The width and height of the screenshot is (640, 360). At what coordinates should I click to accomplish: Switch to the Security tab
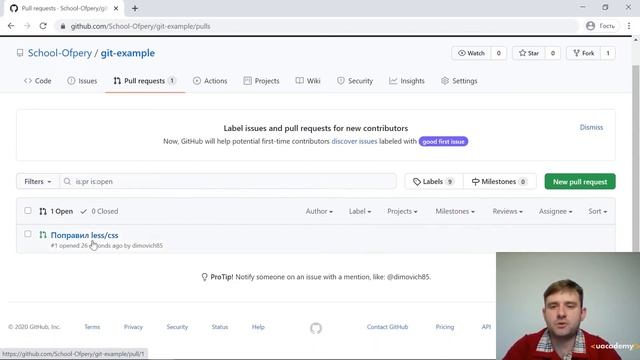355,81
